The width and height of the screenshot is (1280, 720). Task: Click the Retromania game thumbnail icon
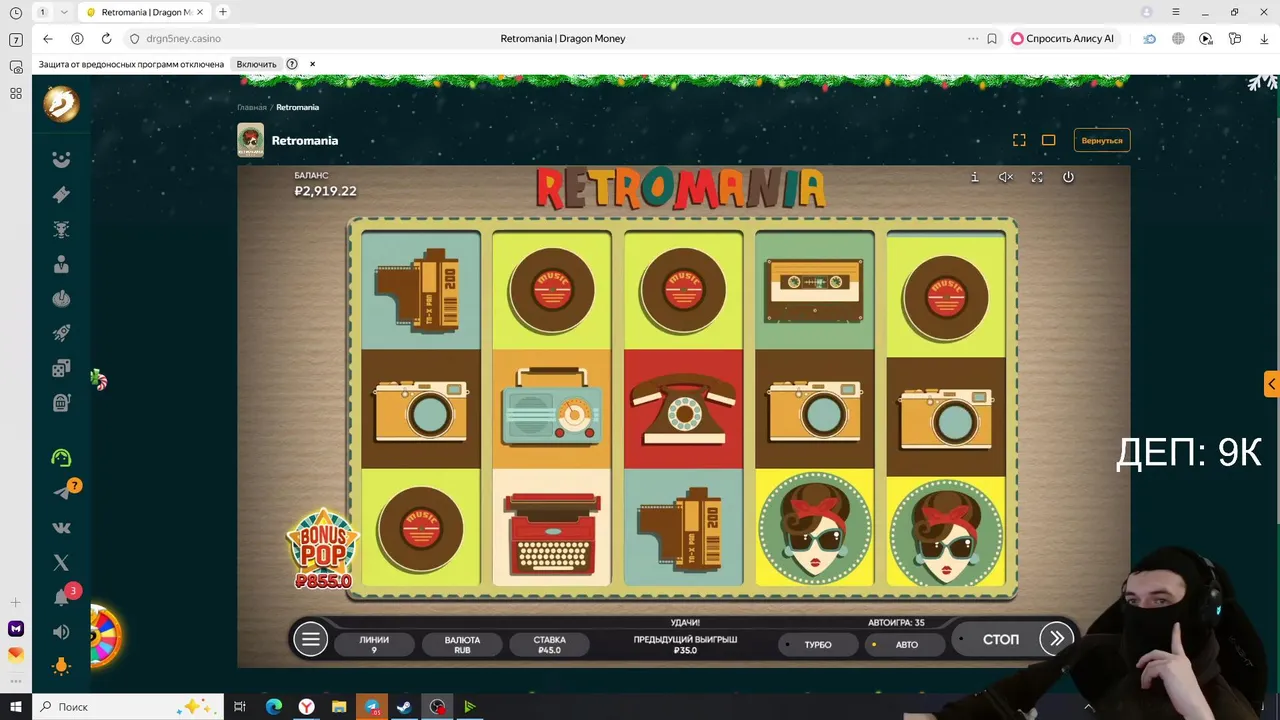(250, 140)
